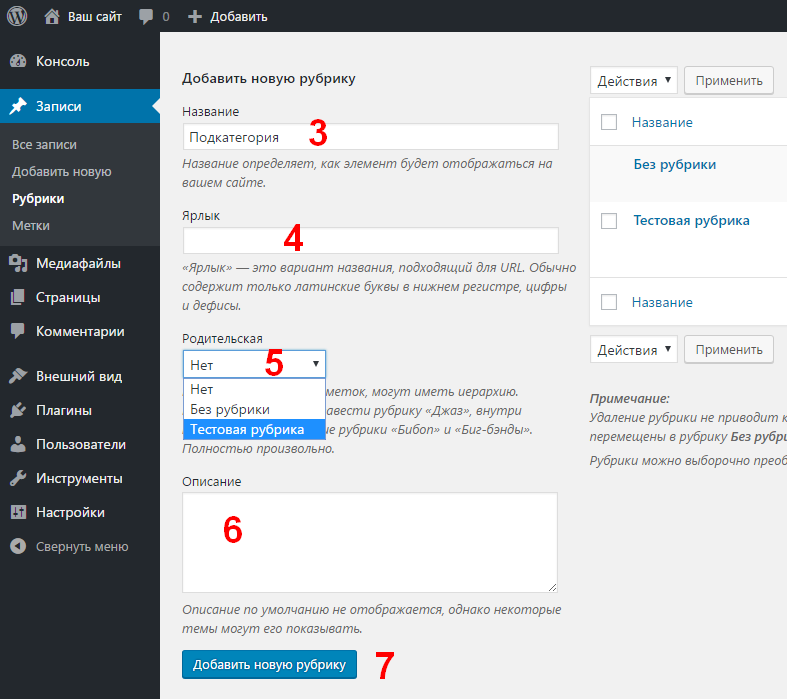This screenshot has height=699, width=787.
Task: Expand the bottom Действия bulk actions dropdown
Action: click(634, 349)
